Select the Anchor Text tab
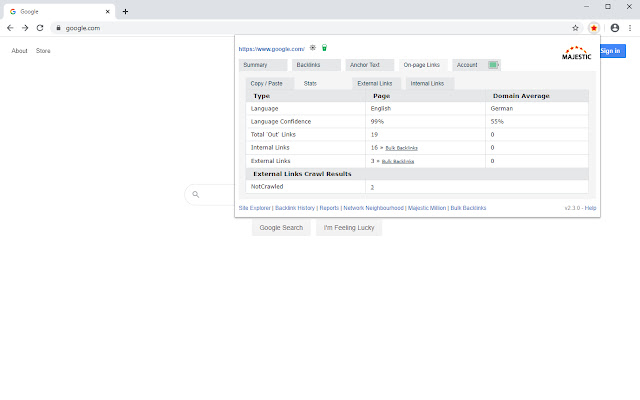The width and height of the screenshot is (640, 400). point(371,65)
